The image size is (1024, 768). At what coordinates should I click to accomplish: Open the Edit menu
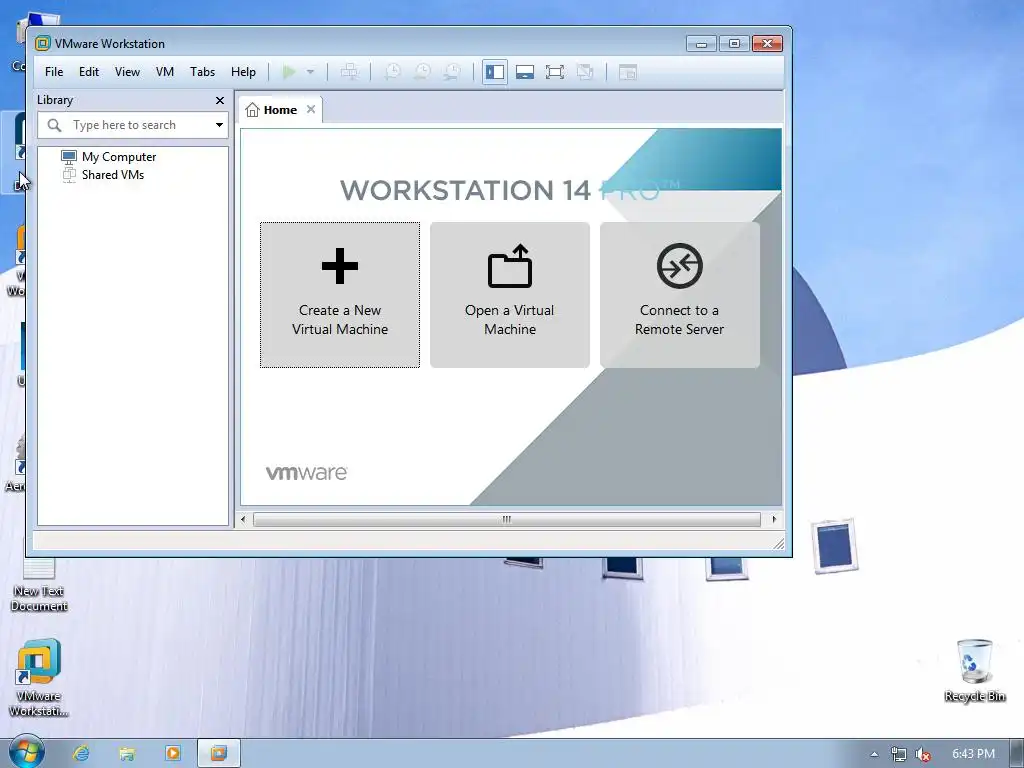click(89, 72)
